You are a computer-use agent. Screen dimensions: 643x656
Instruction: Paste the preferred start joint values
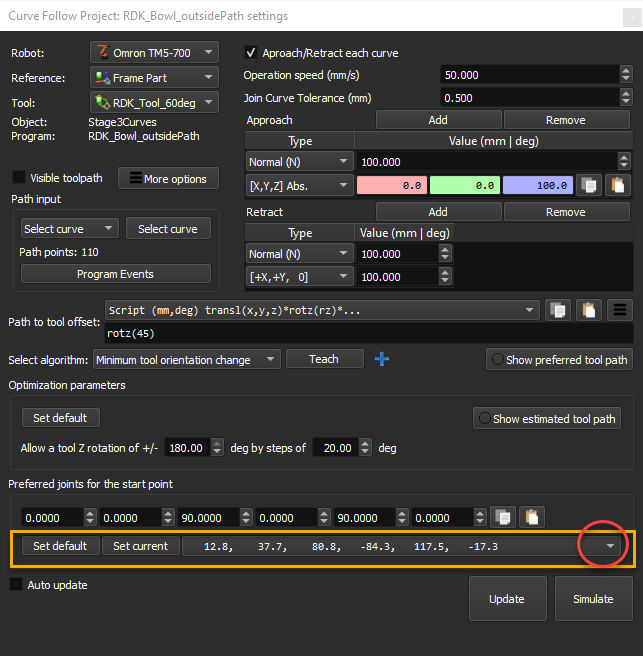pos(531,518)
